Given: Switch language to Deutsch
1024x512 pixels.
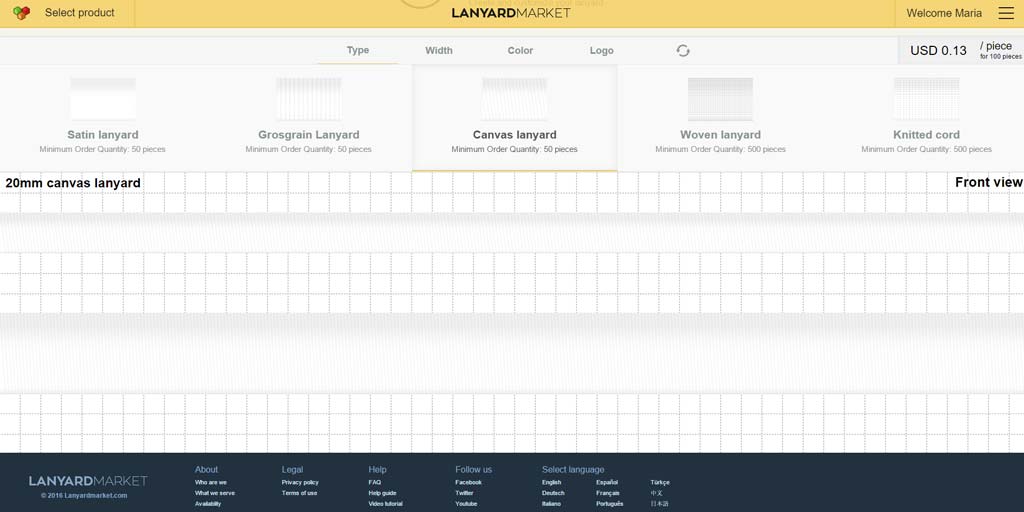Looking at the screenshot, I should click(553, 493).
